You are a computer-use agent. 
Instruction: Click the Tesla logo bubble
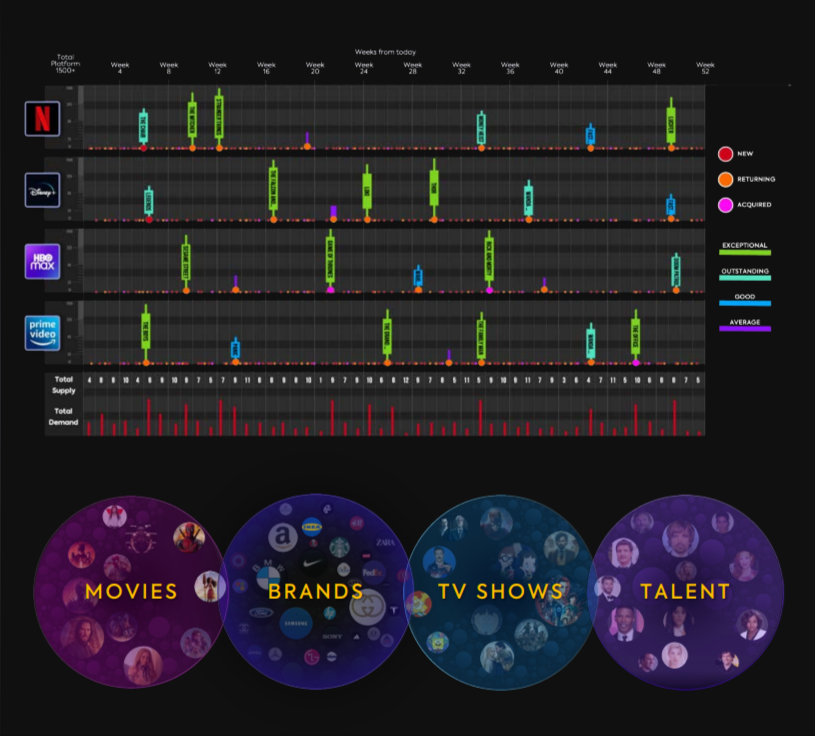click(393, 610)
